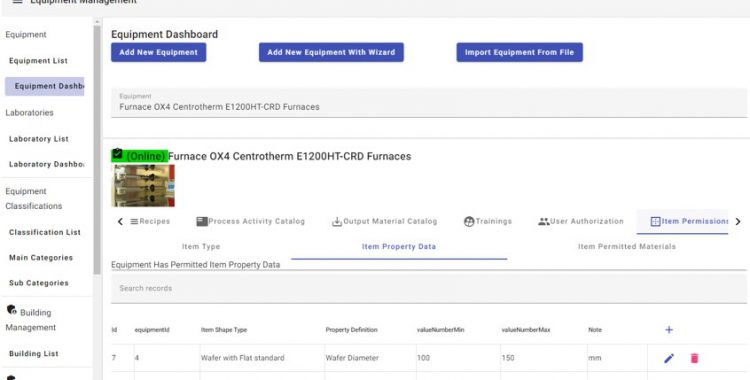Click the Building Management section icon
Screen dimensions: 750x380
[11, 310]
